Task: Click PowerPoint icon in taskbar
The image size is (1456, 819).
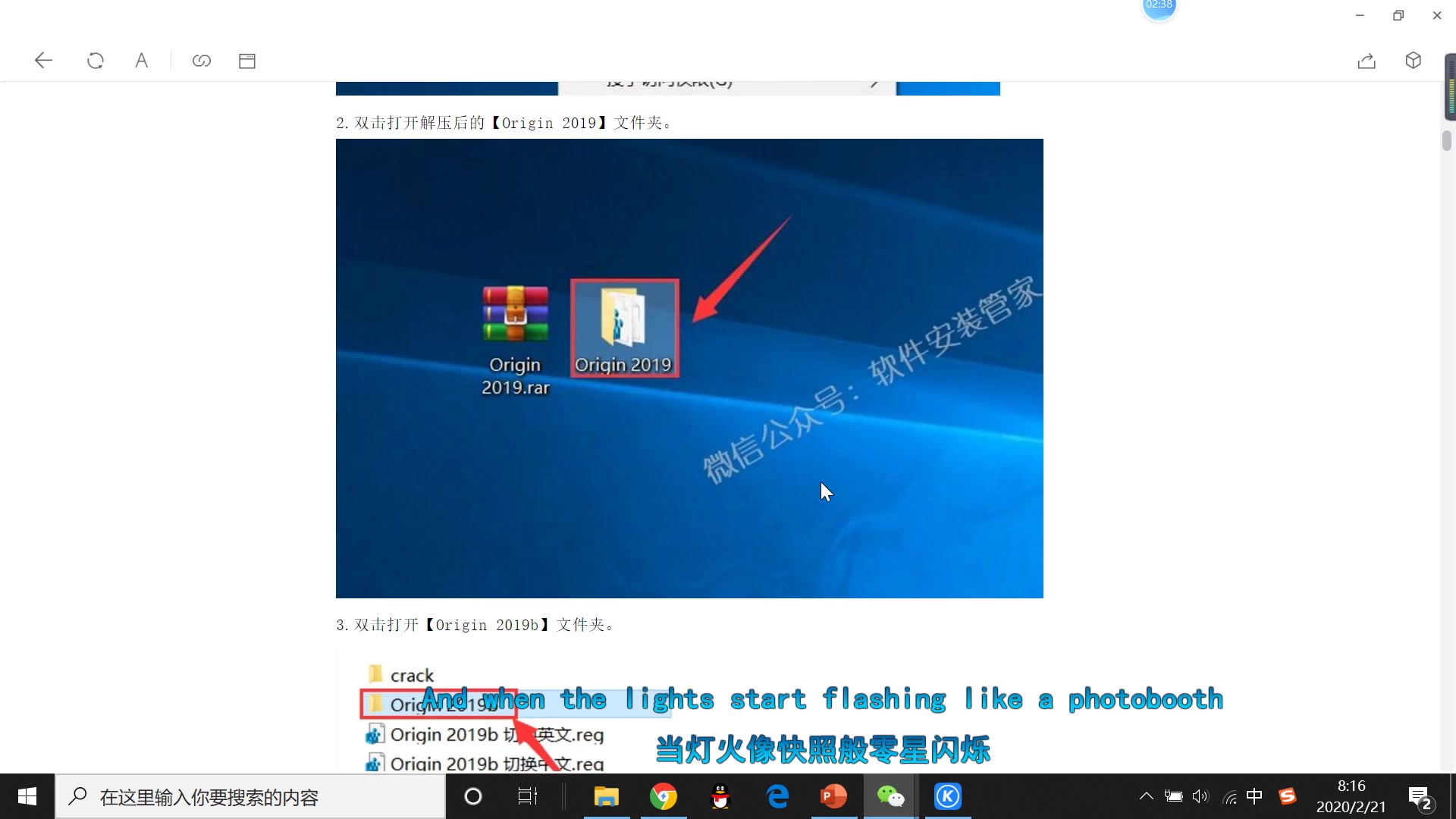Action: (833, 796)
